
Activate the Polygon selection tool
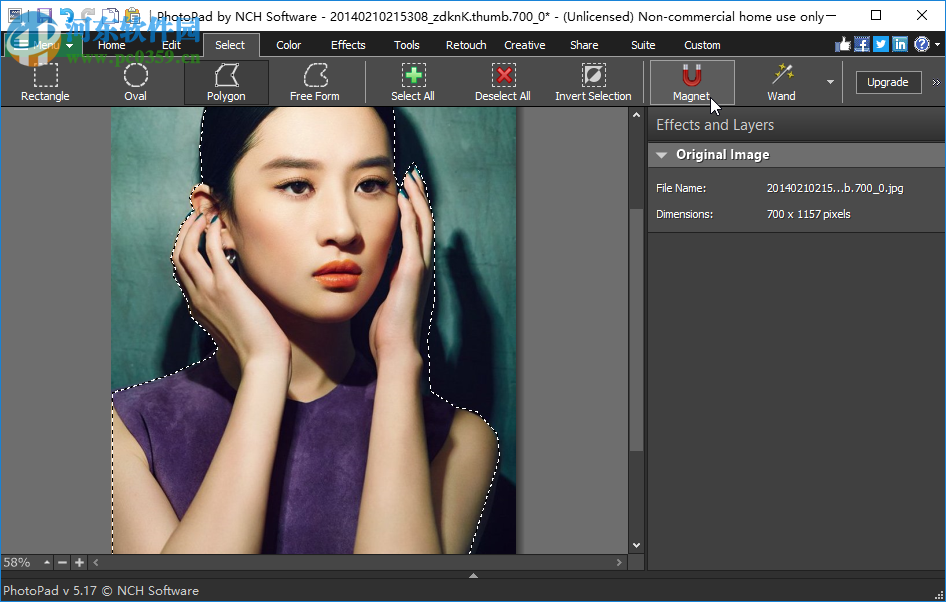(x=226, y=80)
